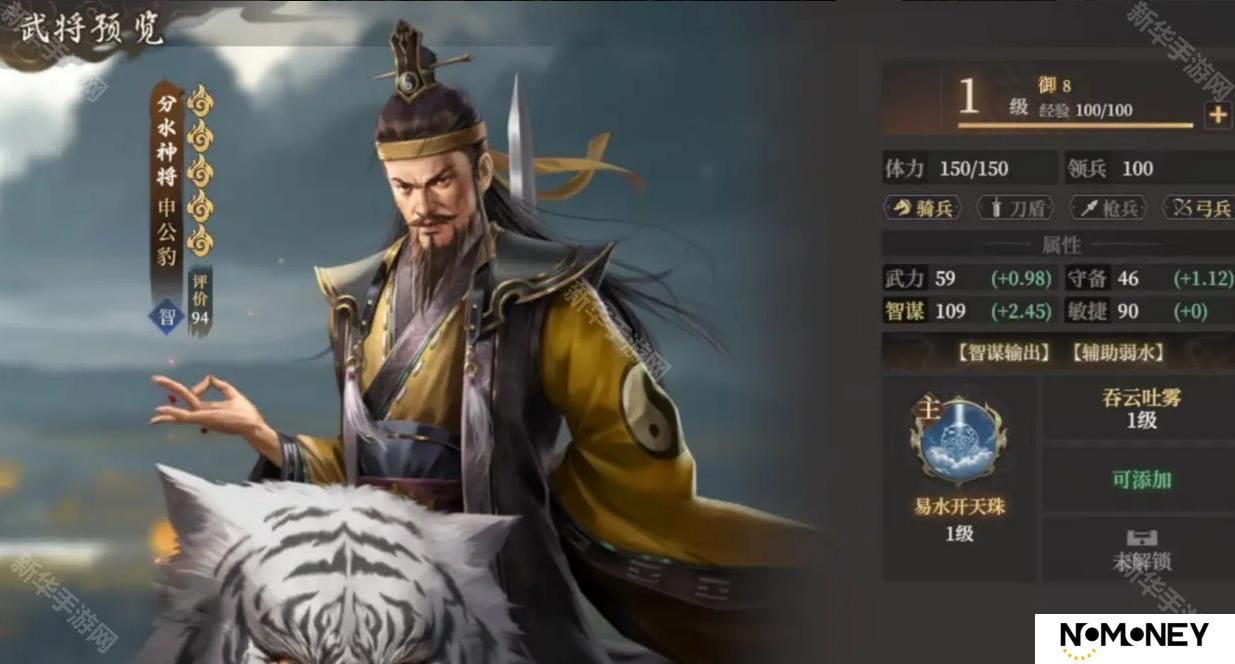Click the 智谋 109 attribute row
Screen dimensions: 1235x664
(968, 311)
